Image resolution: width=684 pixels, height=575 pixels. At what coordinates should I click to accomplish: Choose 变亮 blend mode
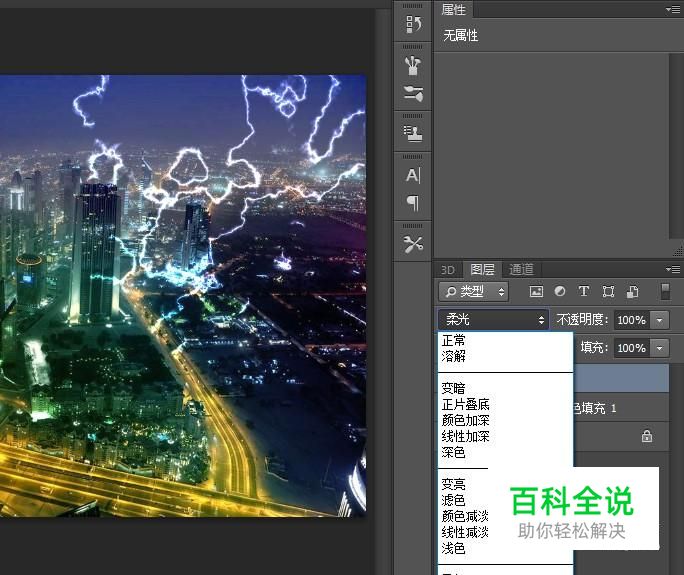click(453, 484)
